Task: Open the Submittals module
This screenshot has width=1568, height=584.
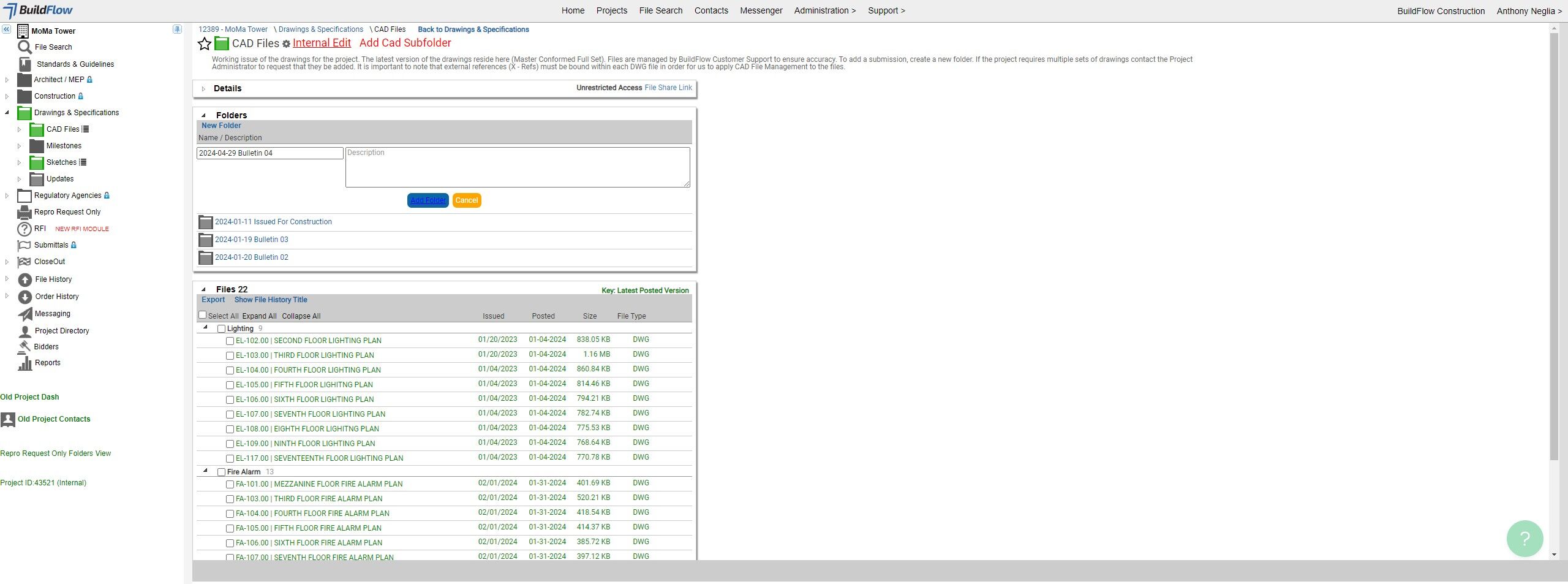Action: point(52,245)
